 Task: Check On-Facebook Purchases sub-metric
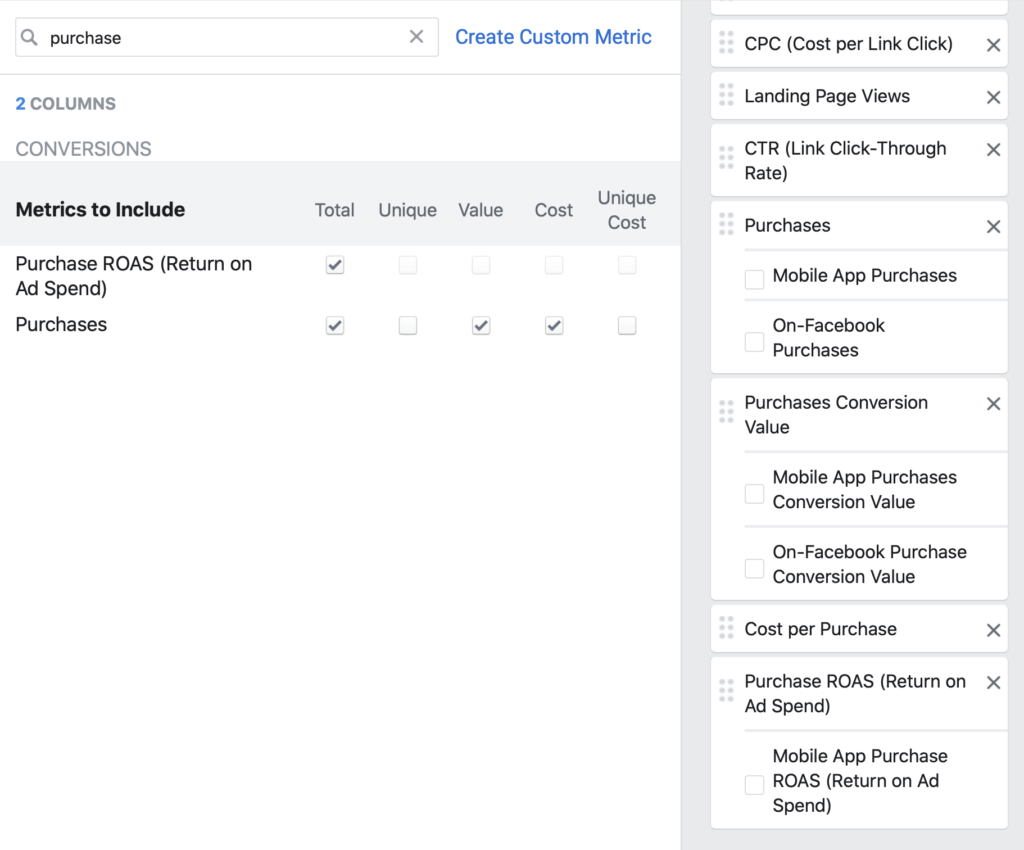point(754,341)
